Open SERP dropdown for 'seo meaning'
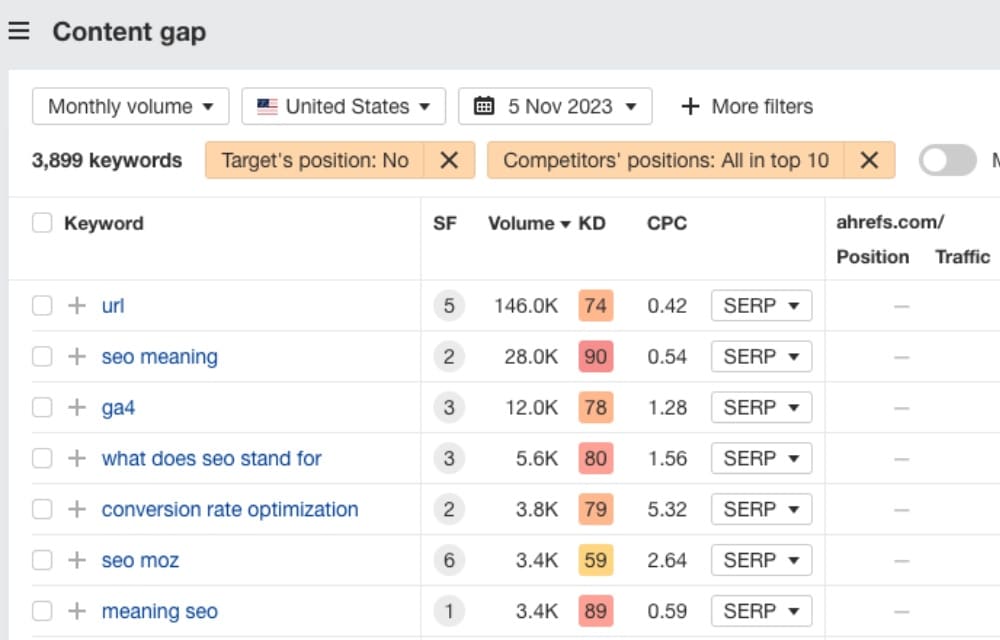1000x640 pixels. [x=761, y=356]
